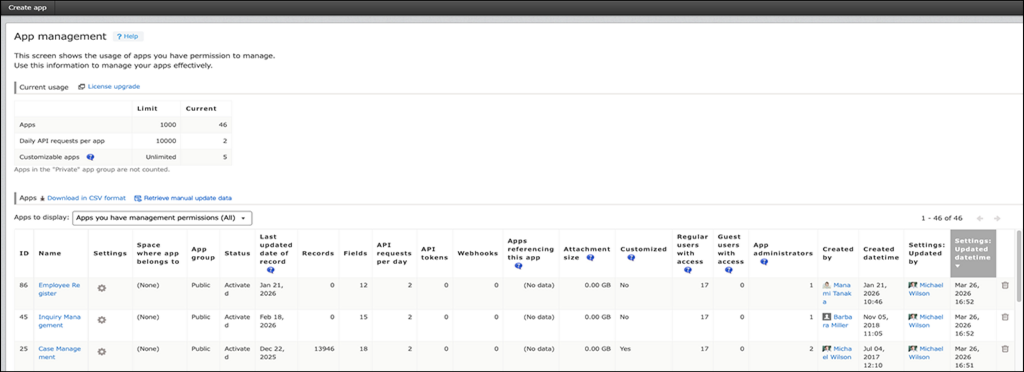Show help for Guest users with access

click(728, 269)
